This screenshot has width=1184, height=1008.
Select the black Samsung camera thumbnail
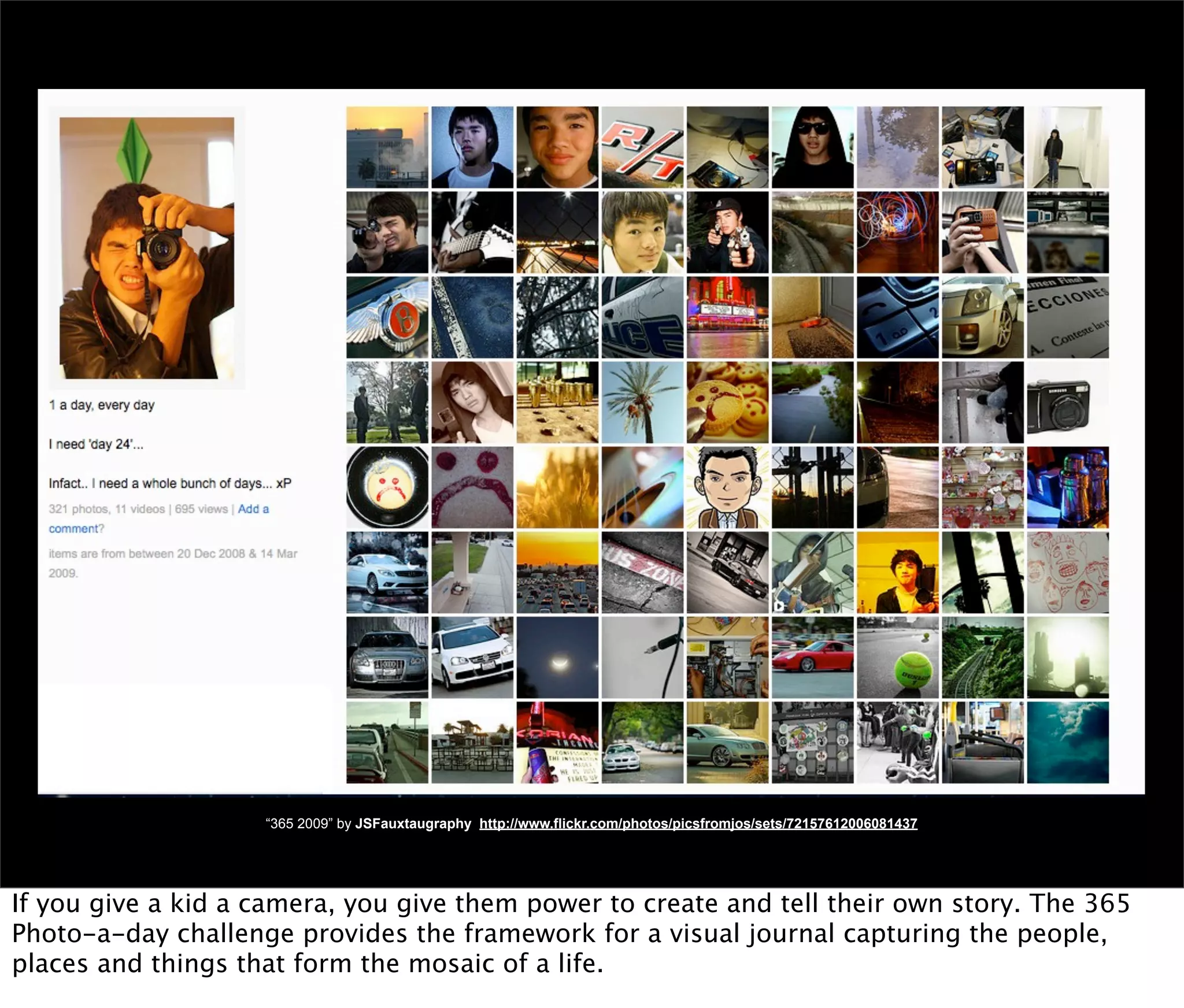pyautogui.click(x=1068, y=402)
